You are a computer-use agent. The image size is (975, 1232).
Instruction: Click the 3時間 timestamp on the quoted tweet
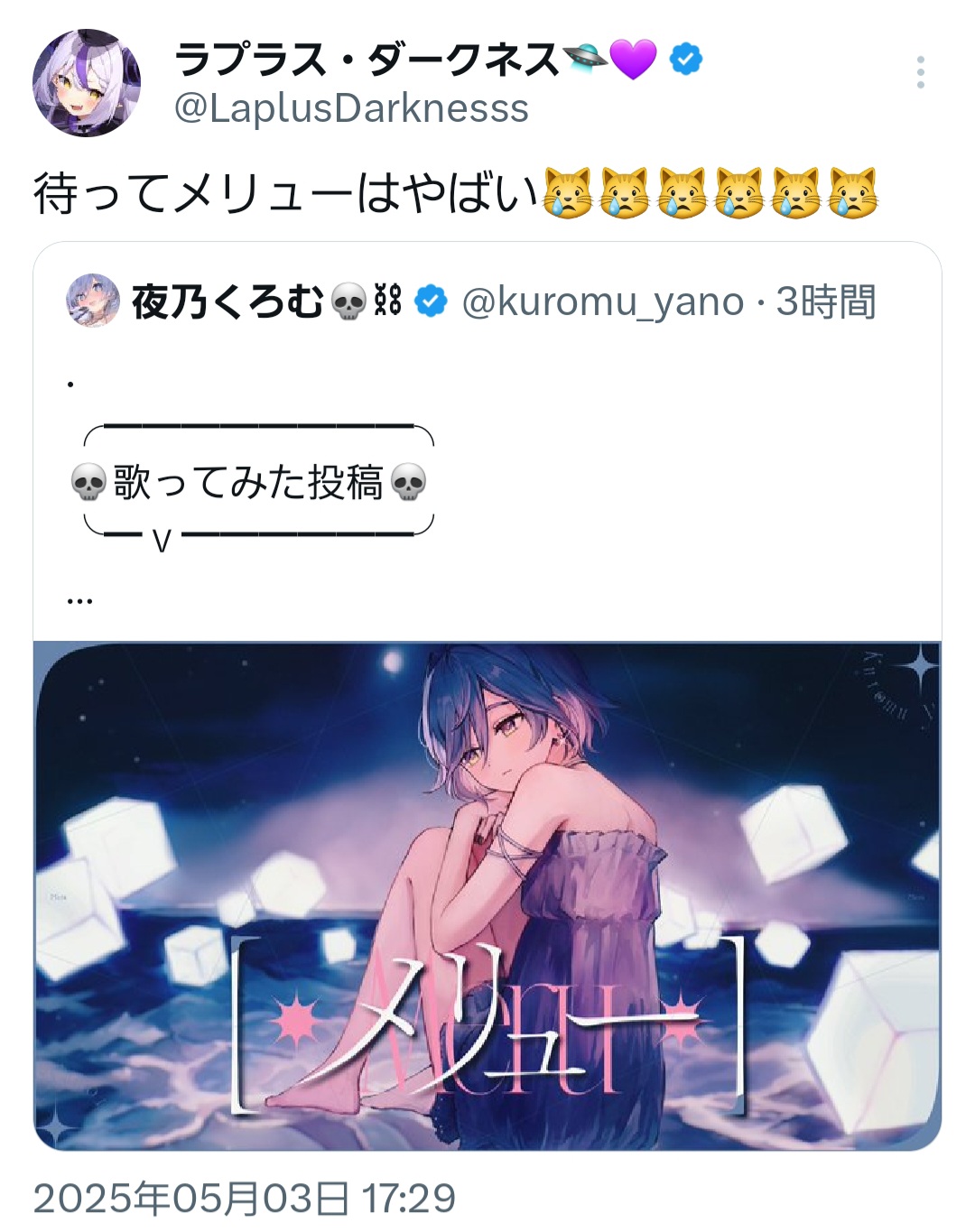[826, 301]
